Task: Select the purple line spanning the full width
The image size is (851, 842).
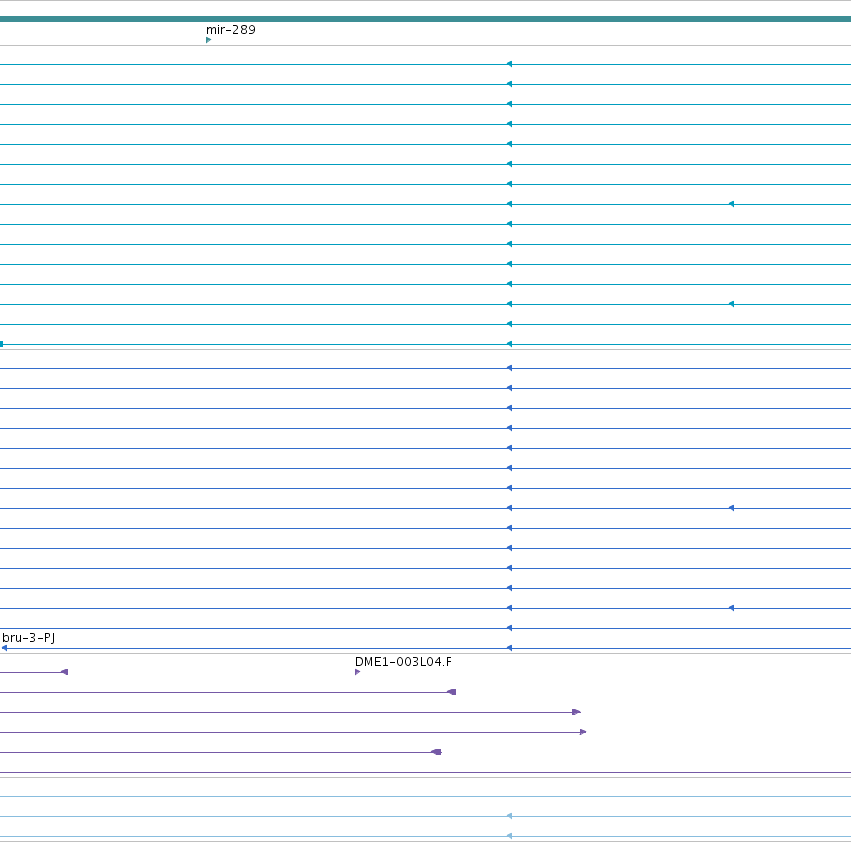Action: pos(426,772)
